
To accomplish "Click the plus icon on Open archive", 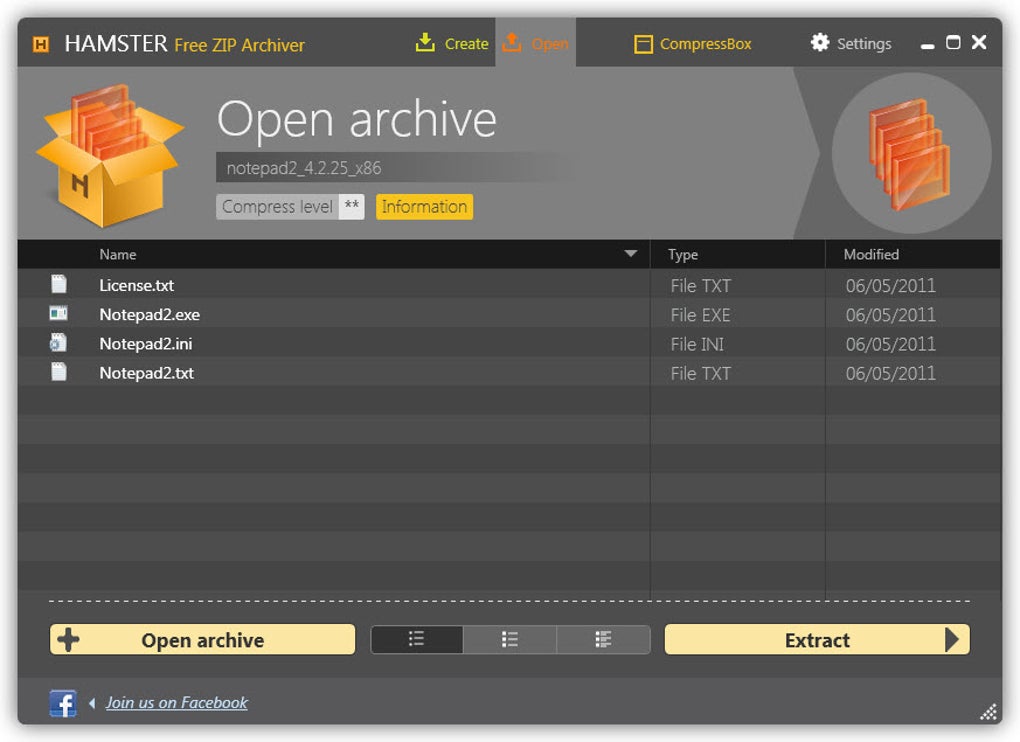I will tap(68, 640).
